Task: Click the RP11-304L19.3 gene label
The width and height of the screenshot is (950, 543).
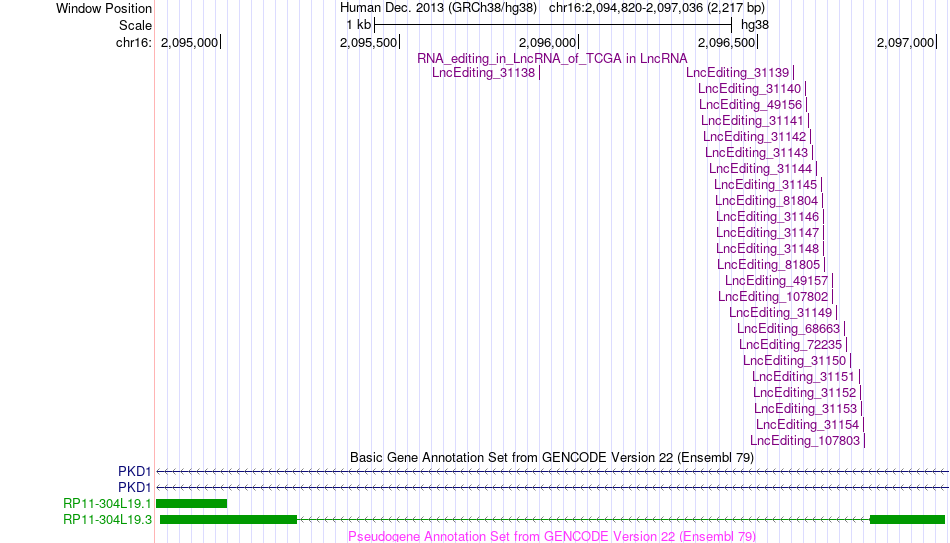Action: click(x=107, y=519)
